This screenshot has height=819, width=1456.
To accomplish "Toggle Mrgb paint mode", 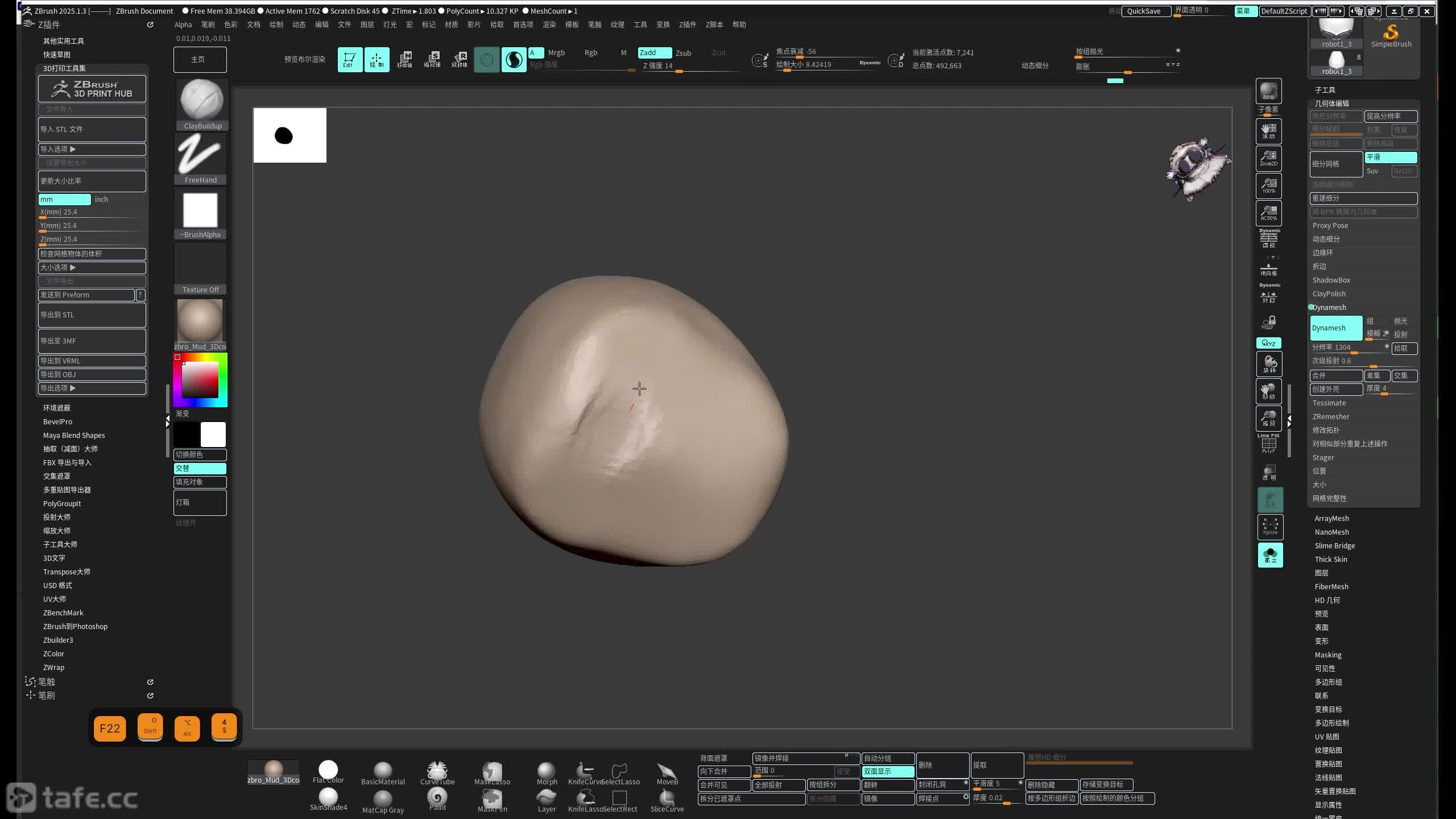I will click(556, 52).
